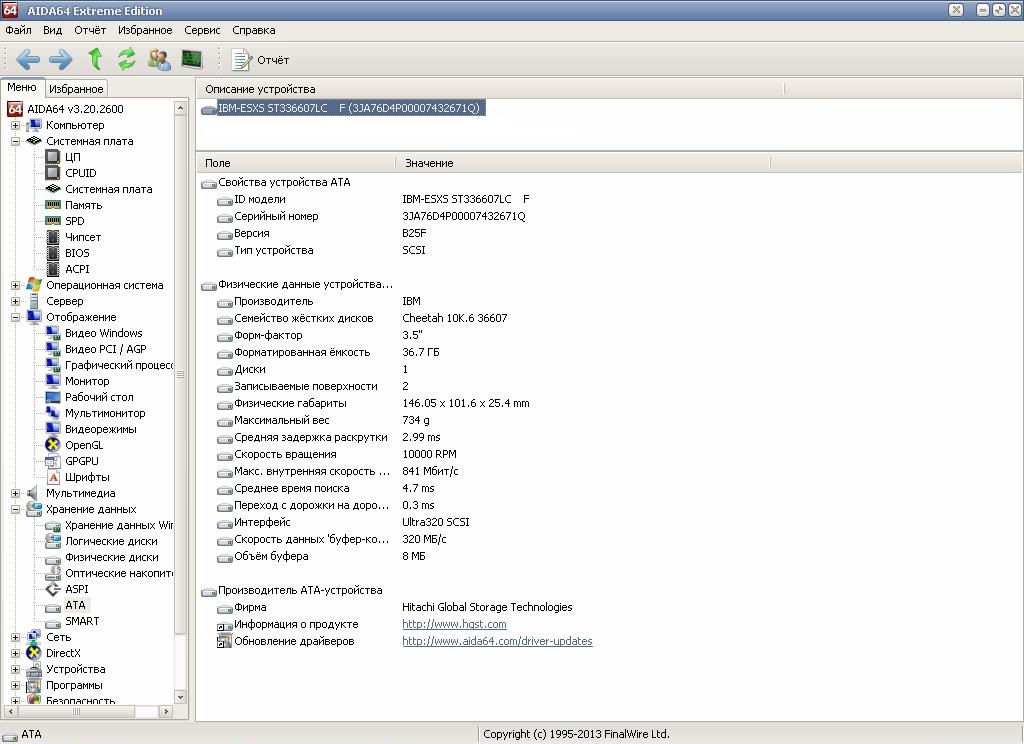Expand the Устройства tree node
This screenshot has width=1024, height=744.
15,669
